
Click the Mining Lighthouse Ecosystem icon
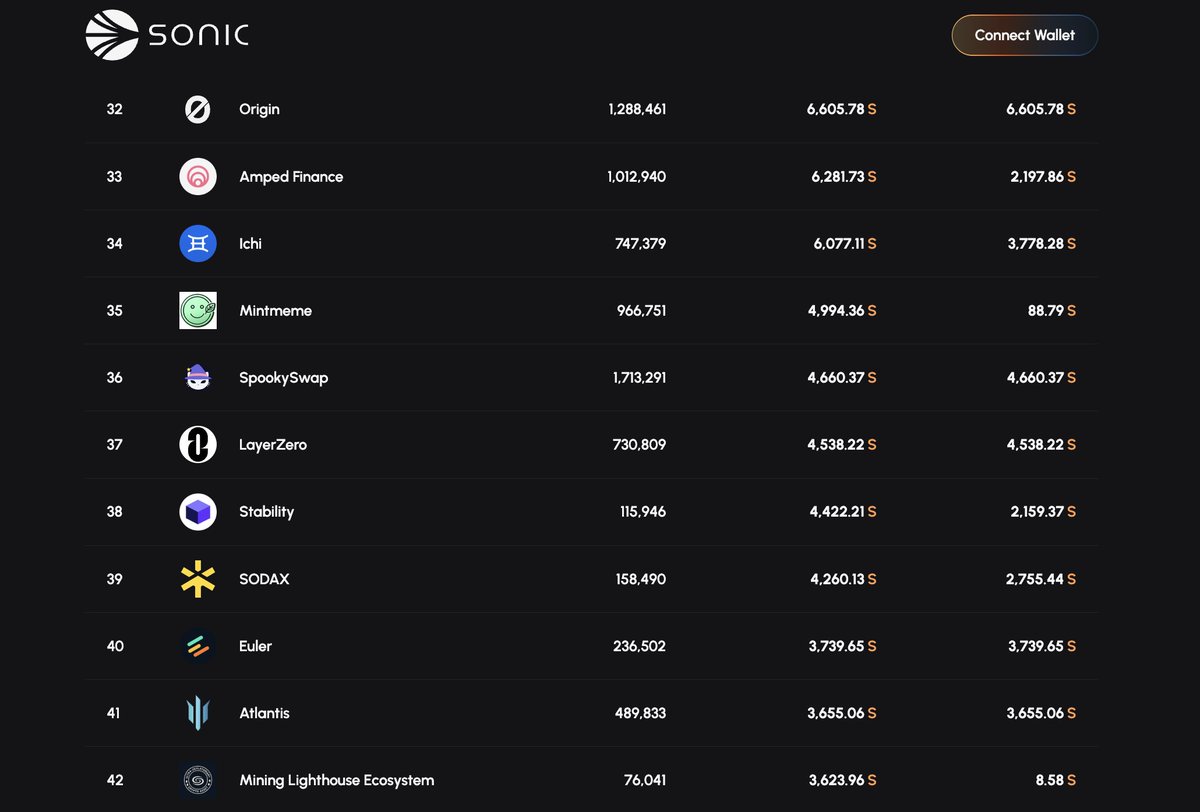click(198, 779)
